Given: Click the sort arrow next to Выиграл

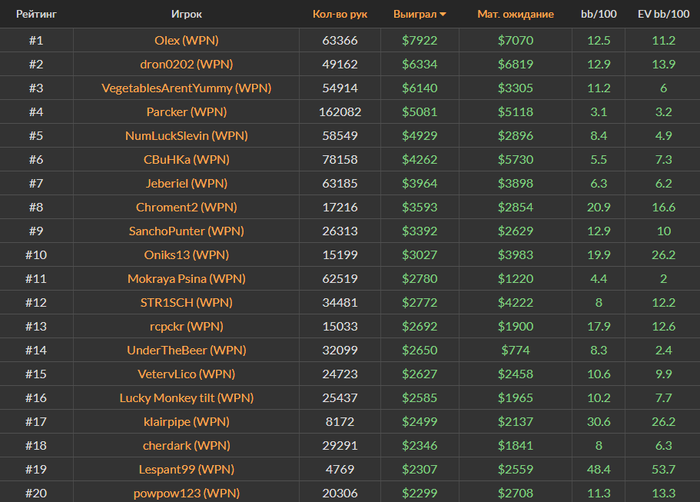Looking at the screenshot, I should [x=443, y=15].
